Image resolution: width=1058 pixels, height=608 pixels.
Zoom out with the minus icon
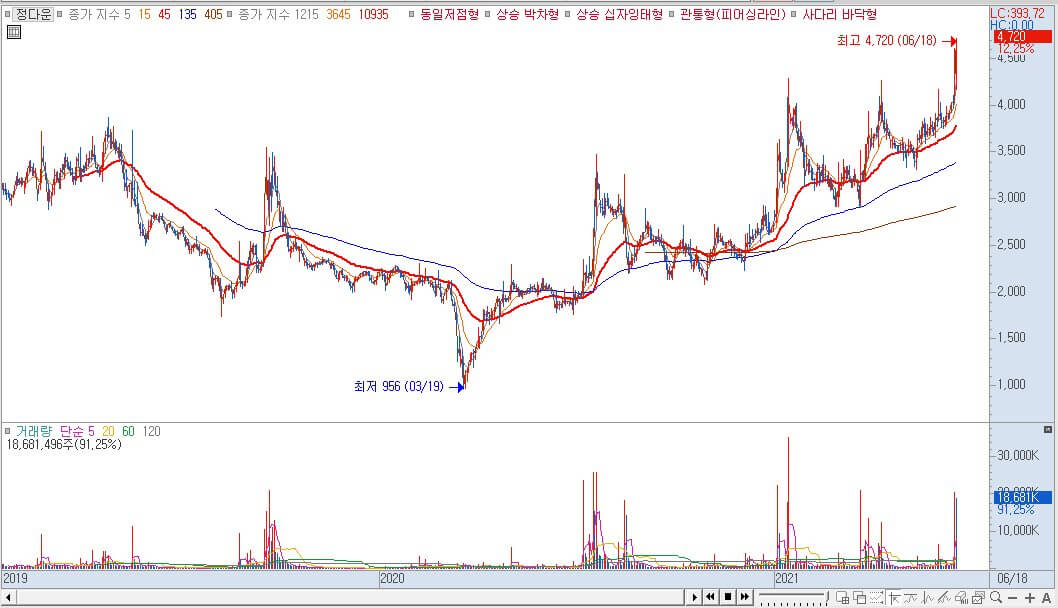(1013, 598)
